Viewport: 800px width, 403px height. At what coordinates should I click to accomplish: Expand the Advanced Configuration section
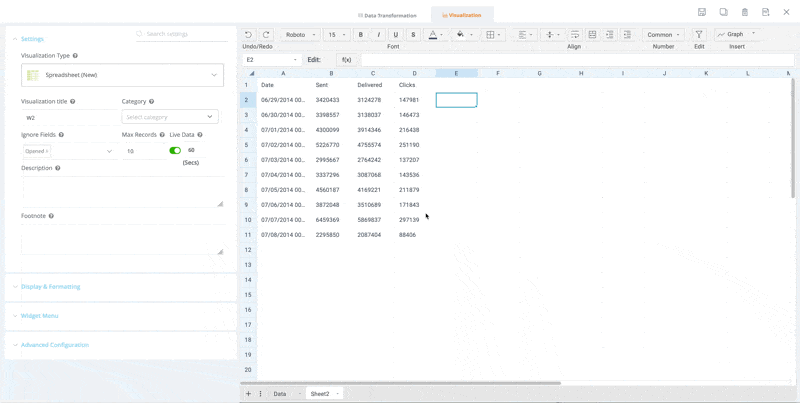[54, 345]
